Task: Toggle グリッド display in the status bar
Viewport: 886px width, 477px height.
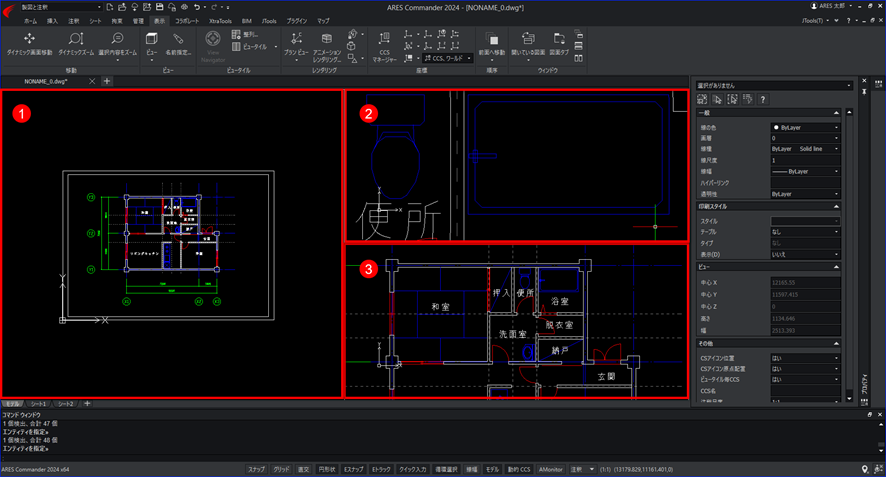Action: [281, 469]
